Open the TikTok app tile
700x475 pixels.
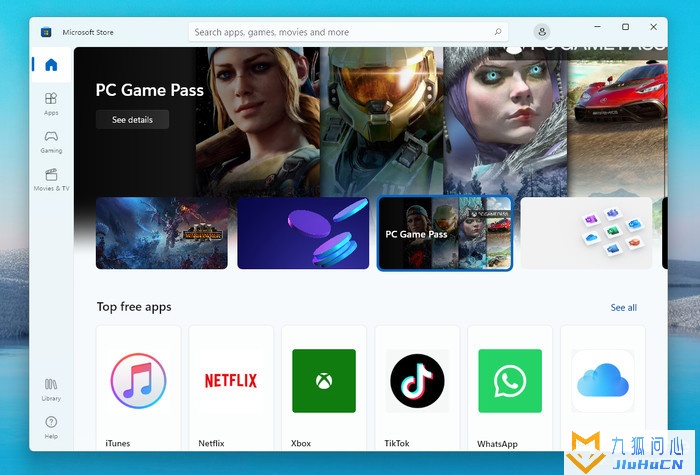tap(417, 388)
